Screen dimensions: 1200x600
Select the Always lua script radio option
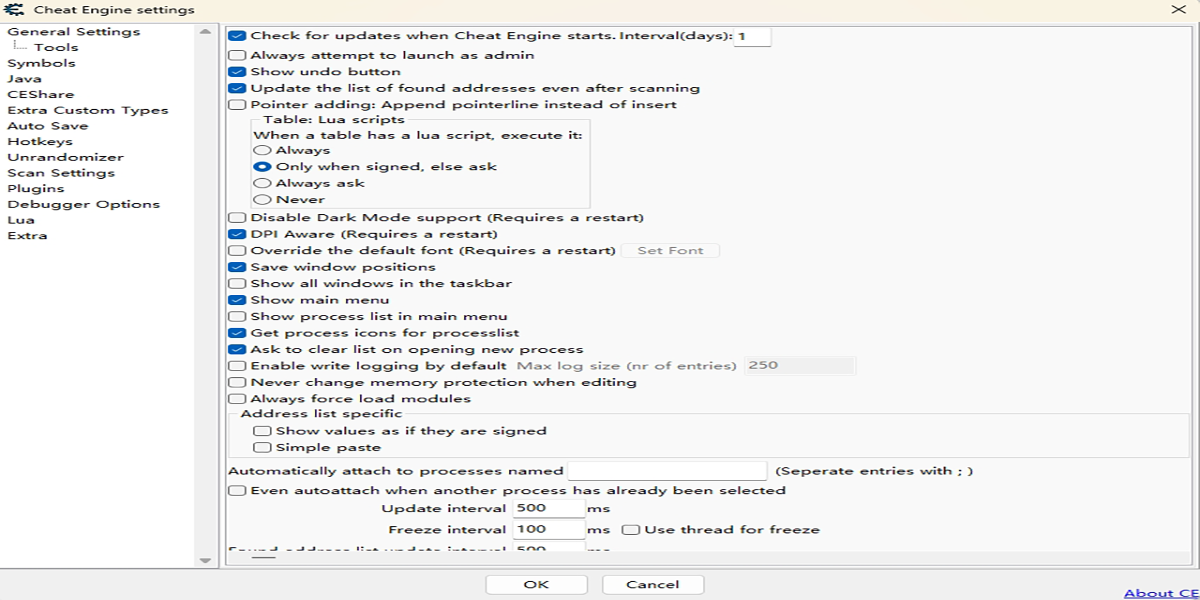pos(262,151)
